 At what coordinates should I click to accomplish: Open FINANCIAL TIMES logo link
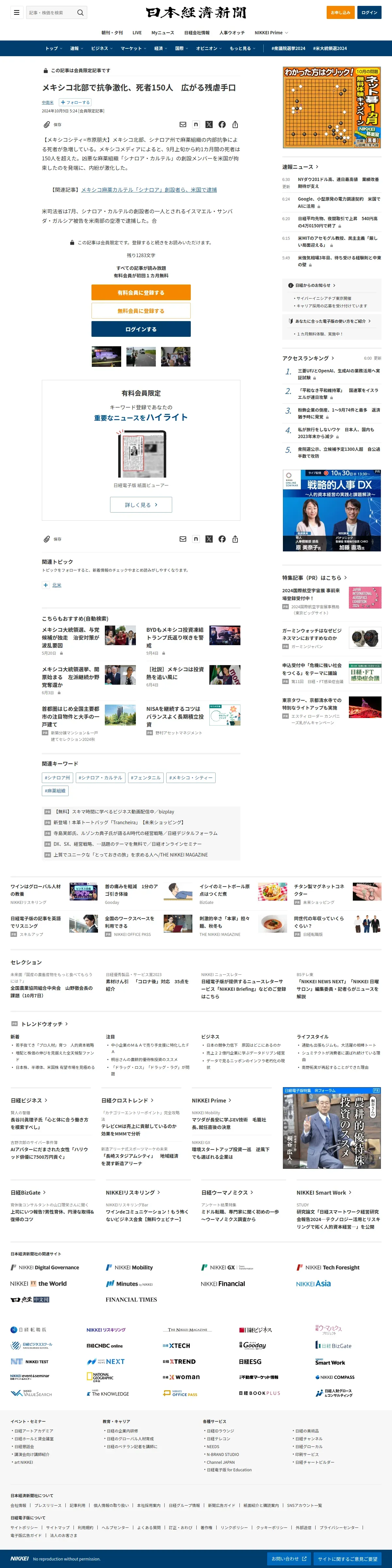tap(131, 1299)
